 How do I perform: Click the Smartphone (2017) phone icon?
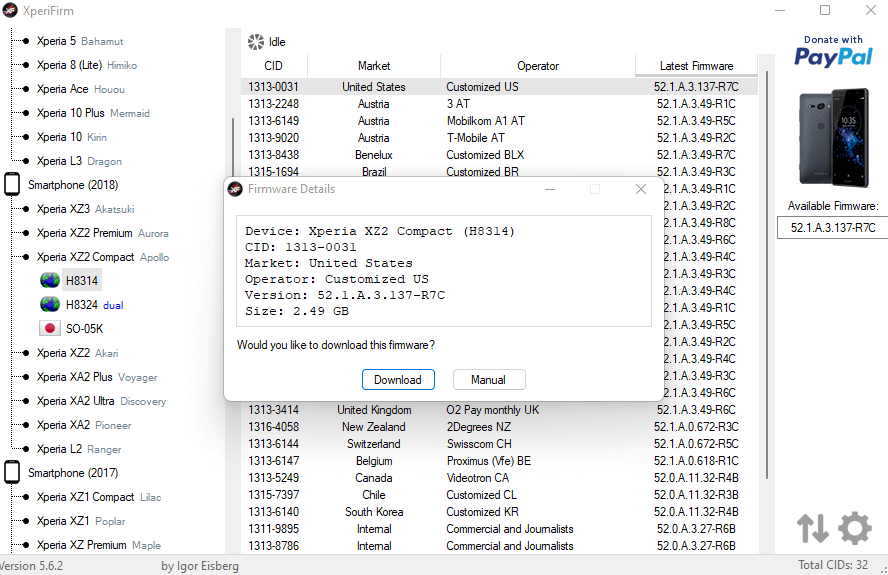coord(12,472)
